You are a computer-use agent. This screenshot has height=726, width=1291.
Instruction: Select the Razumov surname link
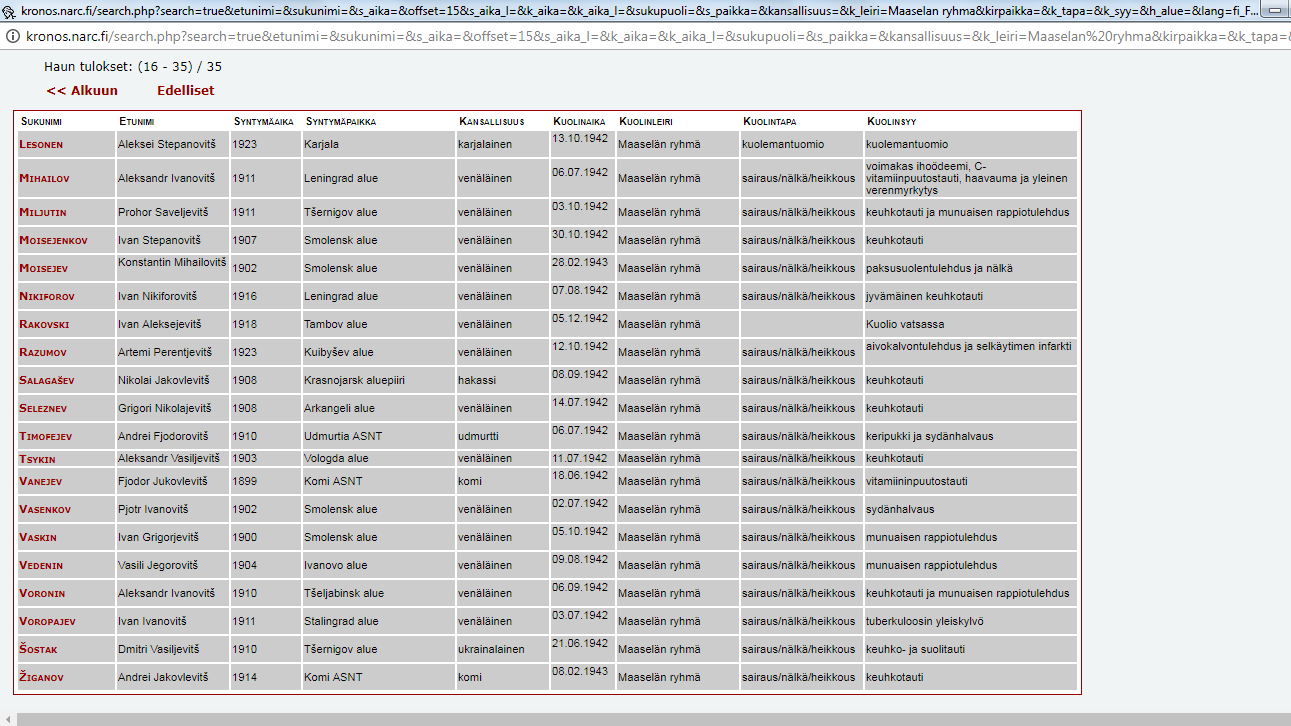coord(42,353)
